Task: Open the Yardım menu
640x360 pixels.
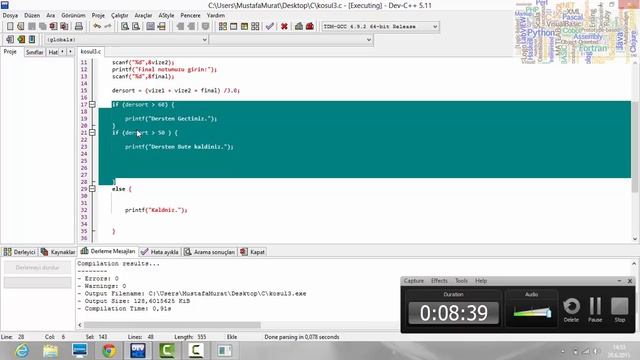Action: 216,16
